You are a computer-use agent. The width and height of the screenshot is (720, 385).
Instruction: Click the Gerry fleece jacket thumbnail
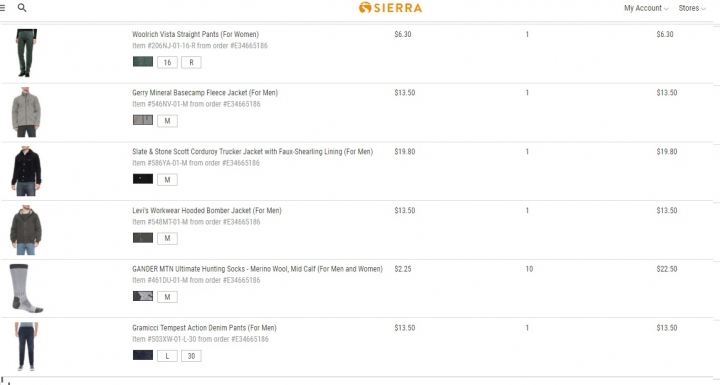26,113
